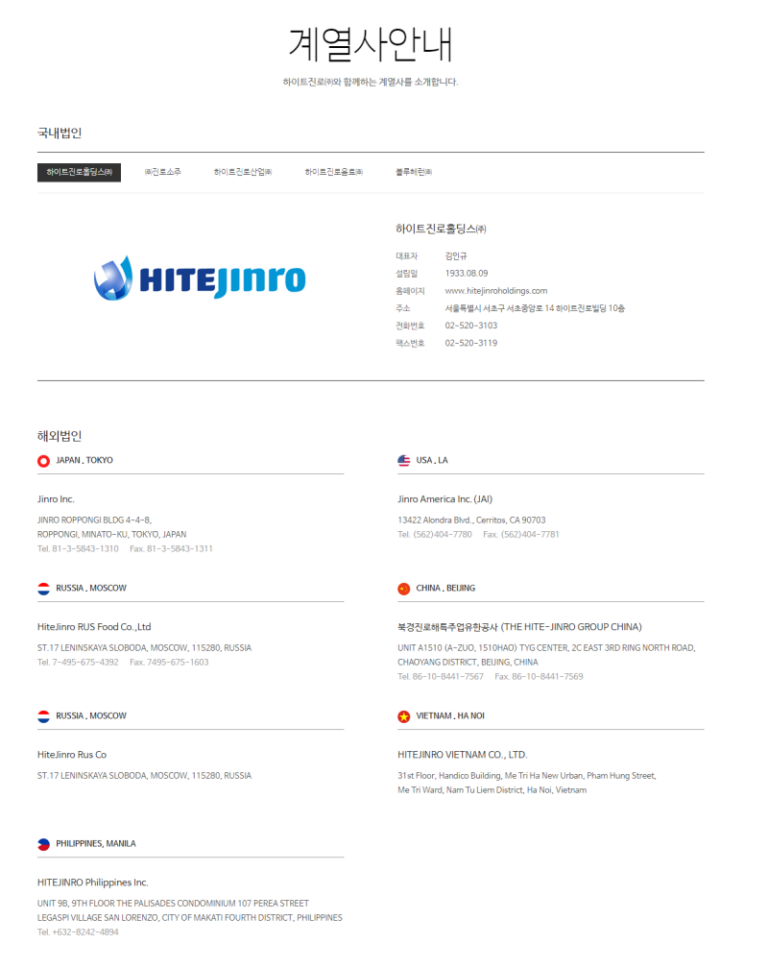The height and width of the screenshot is (968, 768).
Task: Open the www.hitejinroholdings.com homepage link
Action: coord(496,291)
